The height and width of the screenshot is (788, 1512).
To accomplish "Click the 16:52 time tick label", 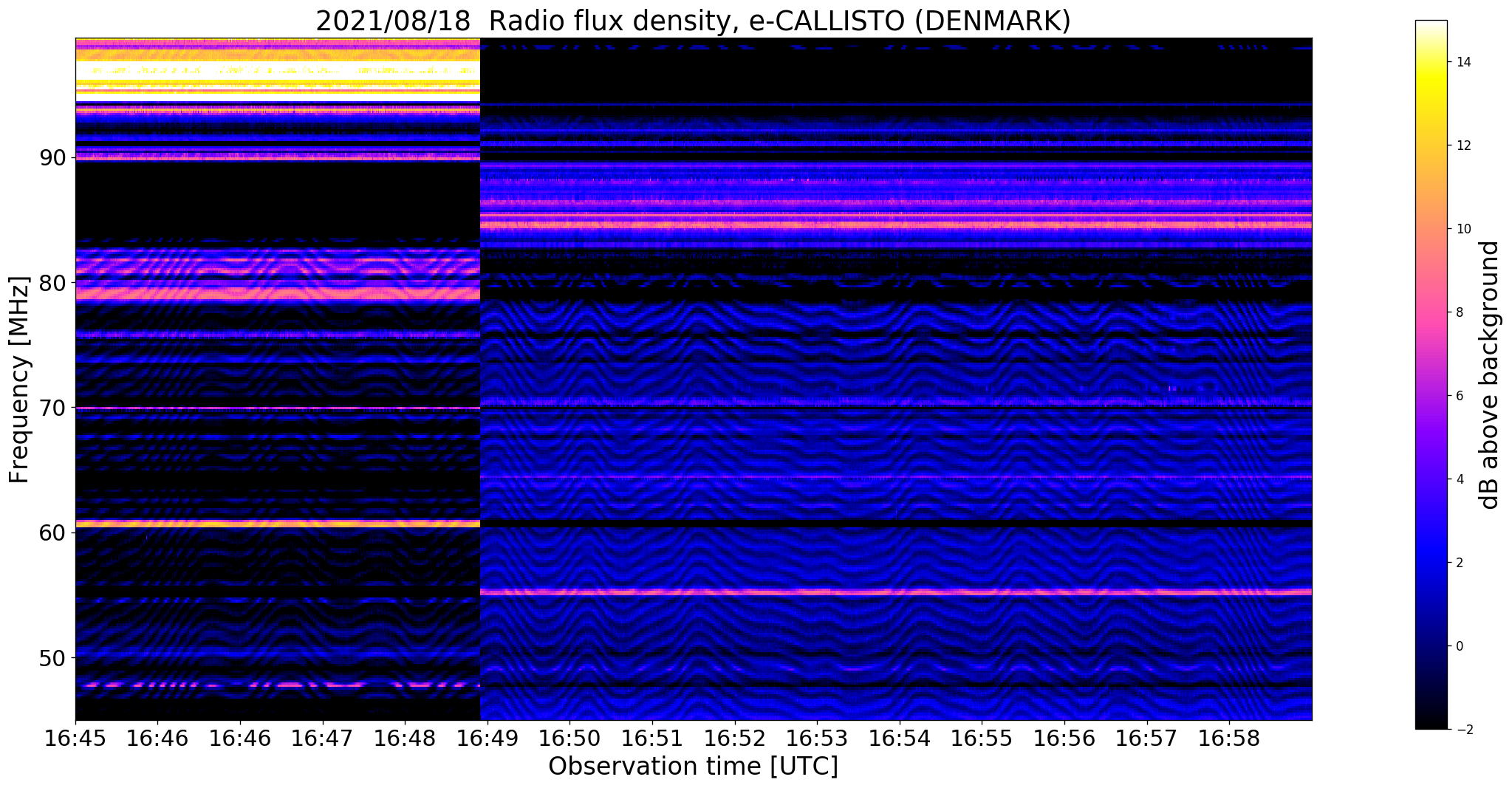I will (734, 738).
